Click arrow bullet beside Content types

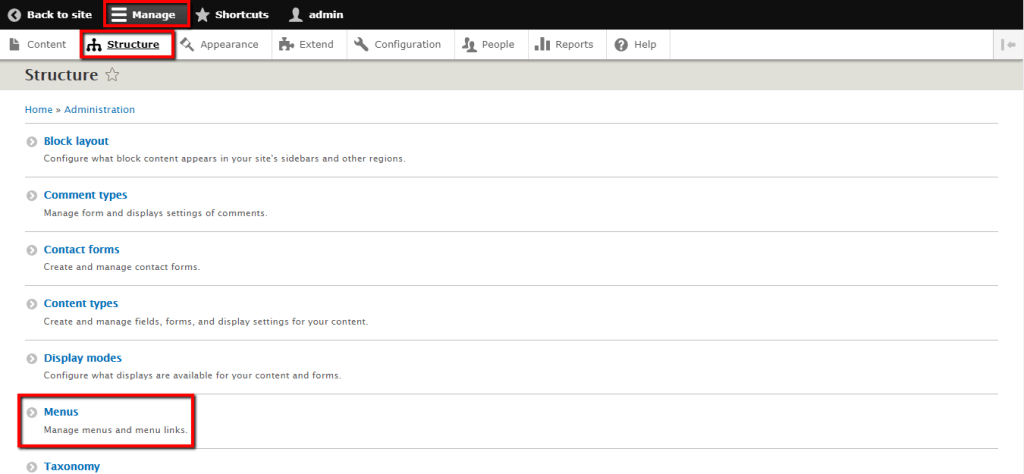tap(31, 304)
